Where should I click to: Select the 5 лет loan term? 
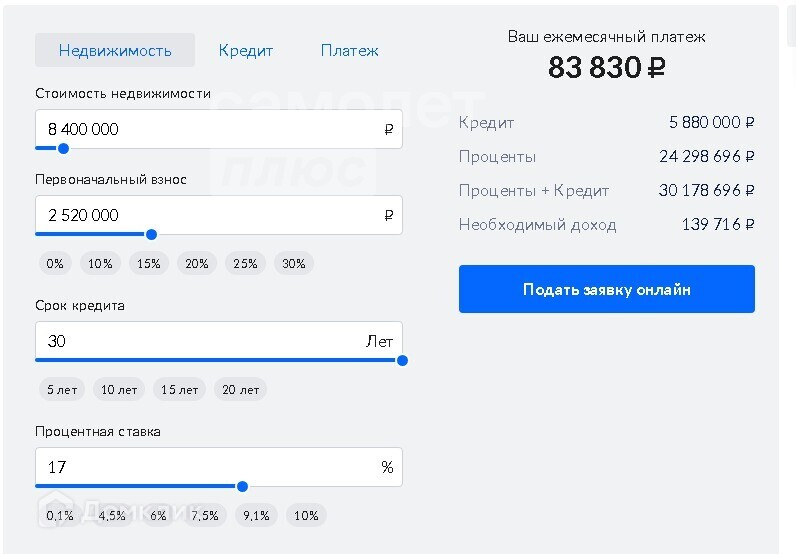61,390
